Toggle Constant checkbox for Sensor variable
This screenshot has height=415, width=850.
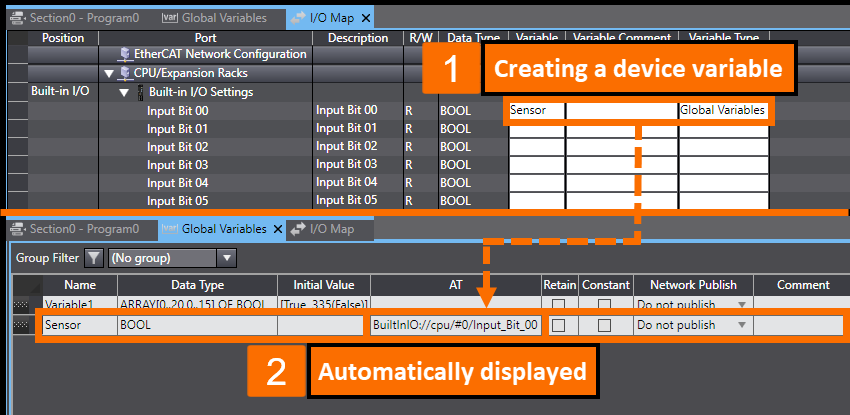coord(604,325)
